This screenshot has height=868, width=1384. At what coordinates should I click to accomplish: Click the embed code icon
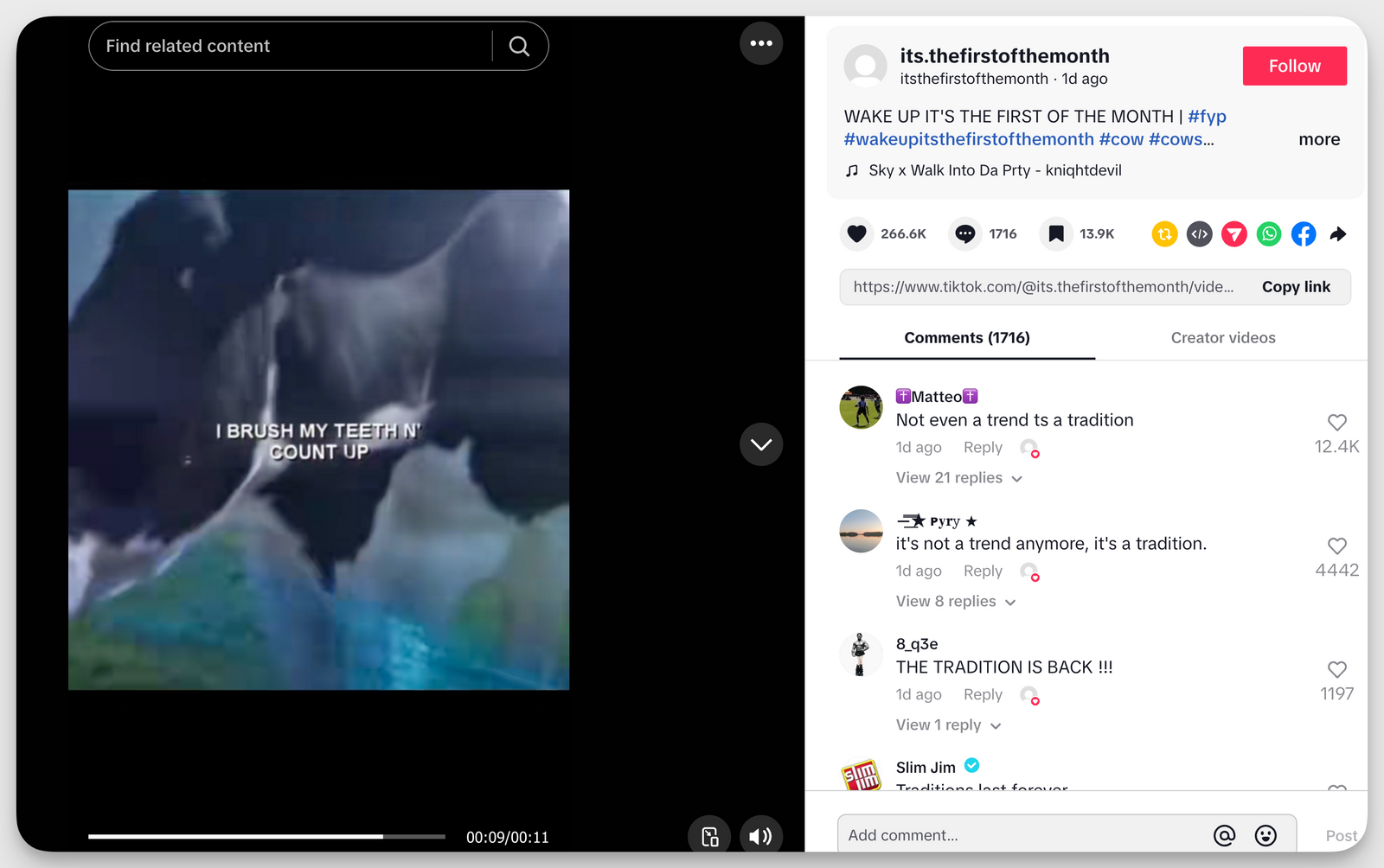[x=1199, y=233]
